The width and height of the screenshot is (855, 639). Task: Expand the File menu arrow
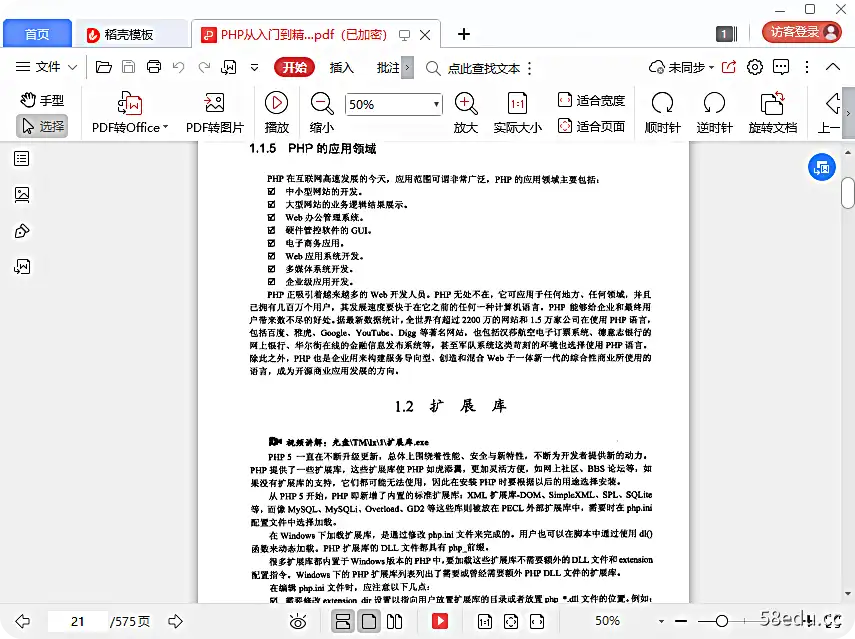tap(73, 68)
